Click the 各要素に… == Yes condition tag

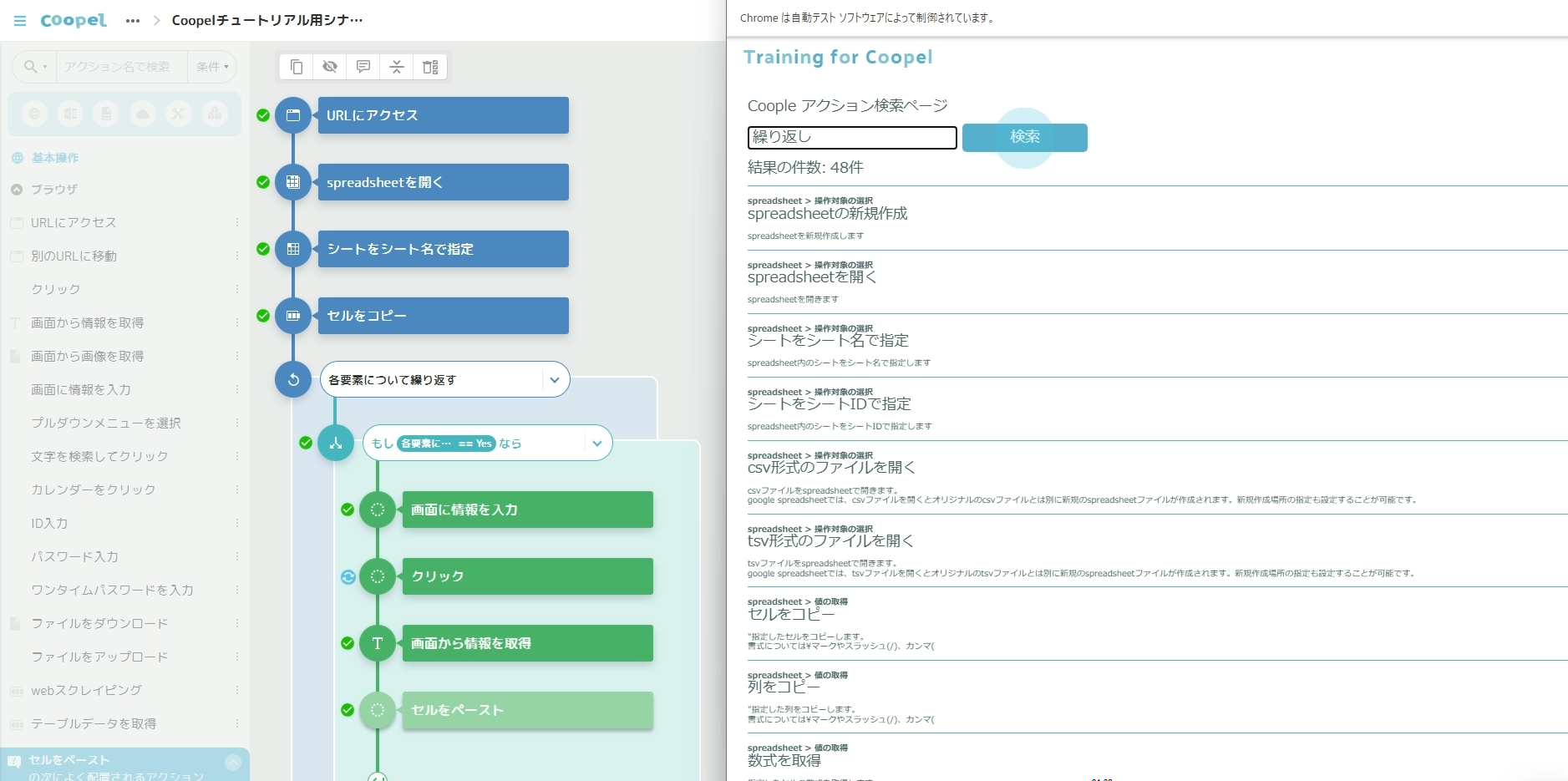point(446,444)
